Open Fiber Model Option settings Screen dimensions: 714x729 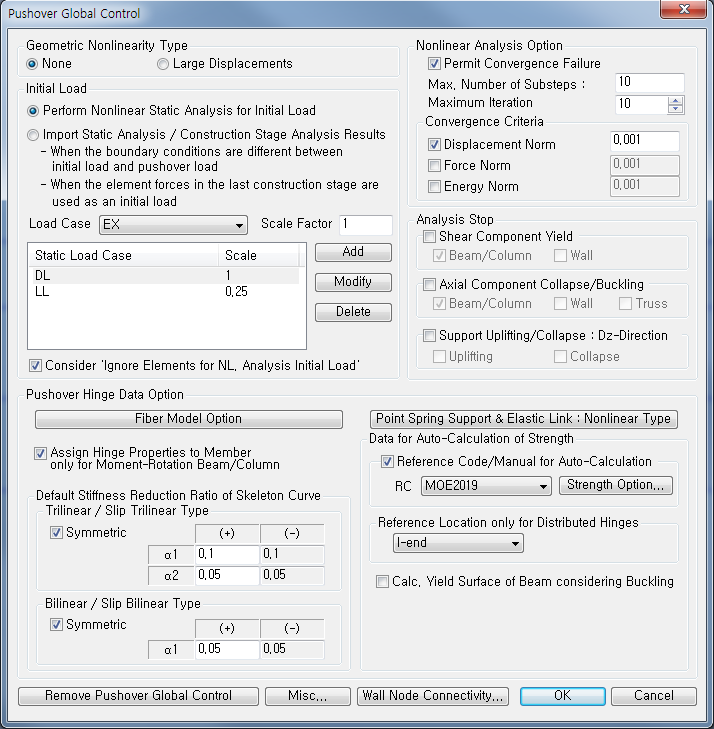tap(188, 419)
